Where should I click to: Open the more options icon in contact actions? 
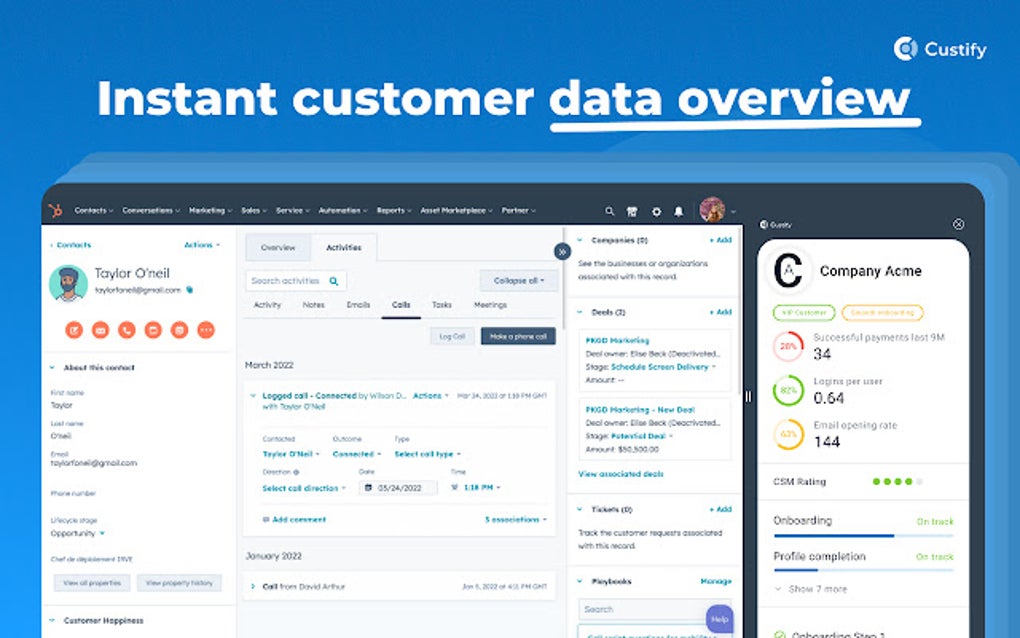pyautogui.click(x=206, y=330)
